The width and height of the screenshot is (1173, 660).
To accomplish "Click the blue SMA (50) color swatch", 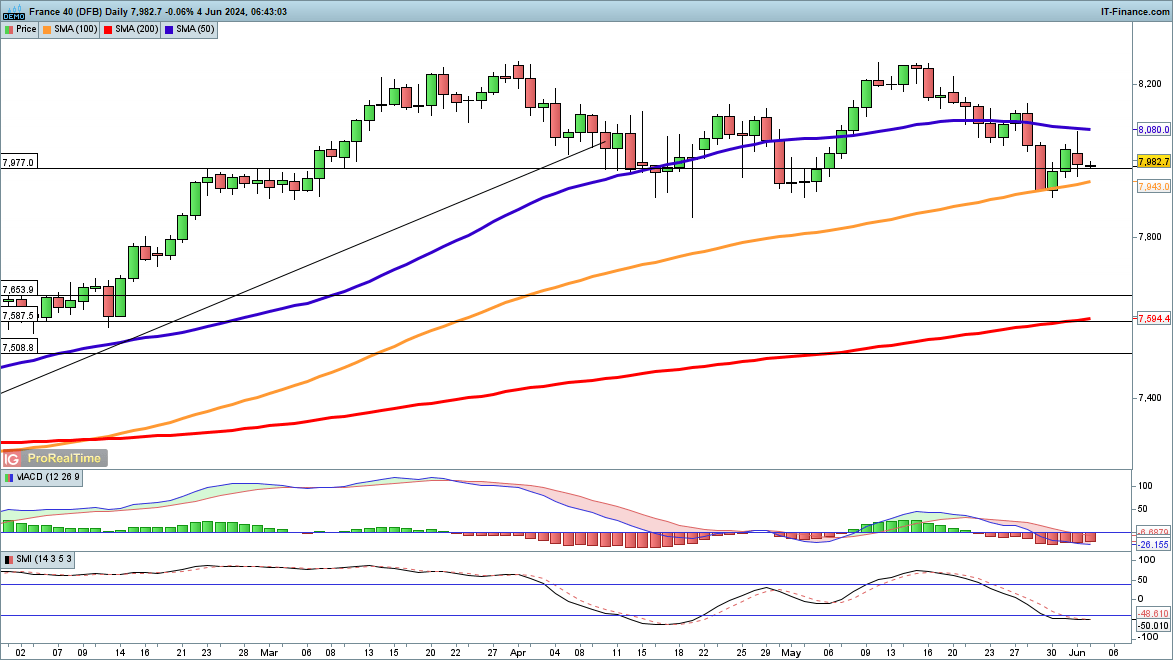I will coord(171,30).
